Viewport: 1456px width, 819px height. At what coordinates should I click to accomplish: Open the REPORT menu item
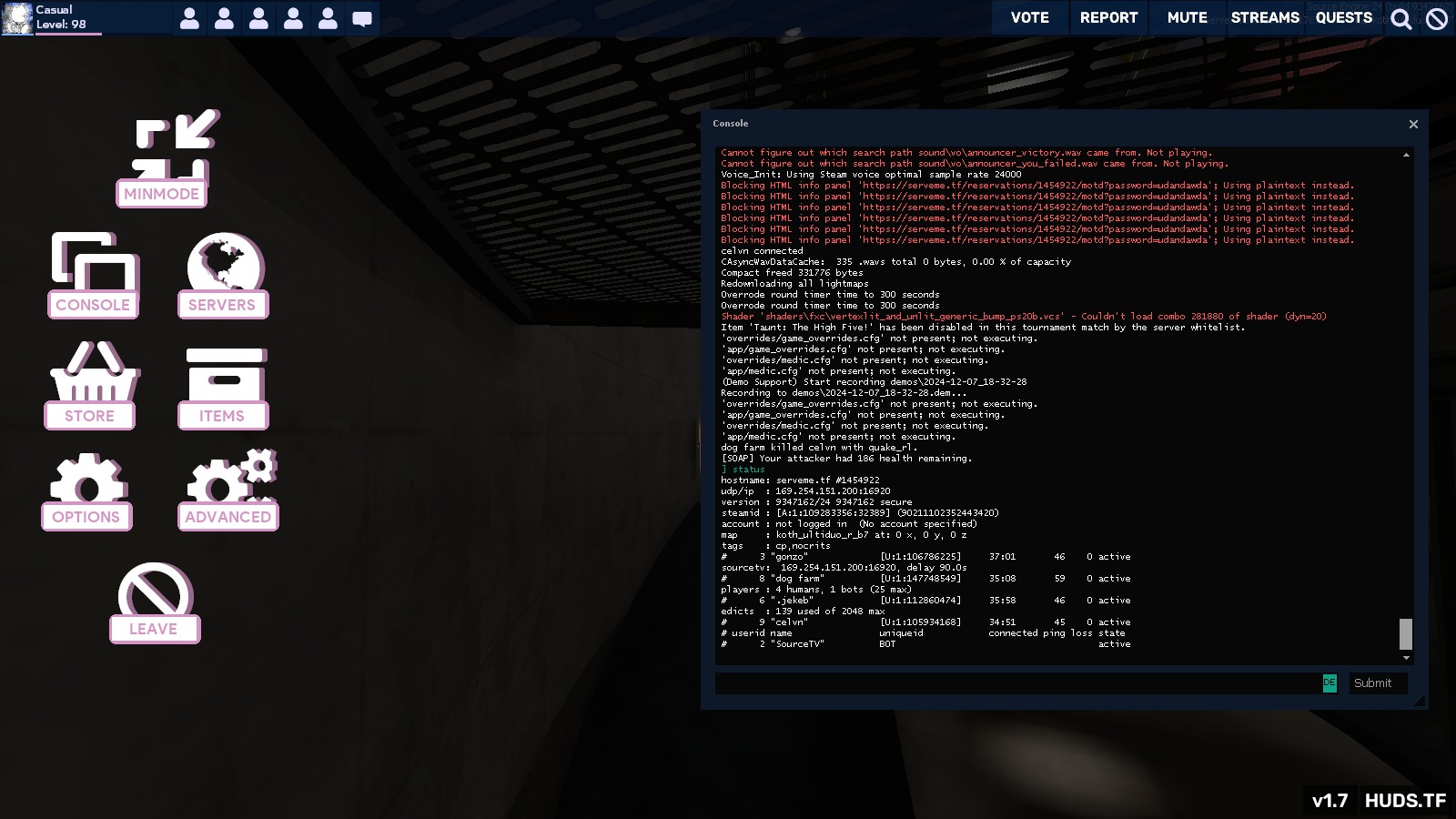pos(1108,17)
